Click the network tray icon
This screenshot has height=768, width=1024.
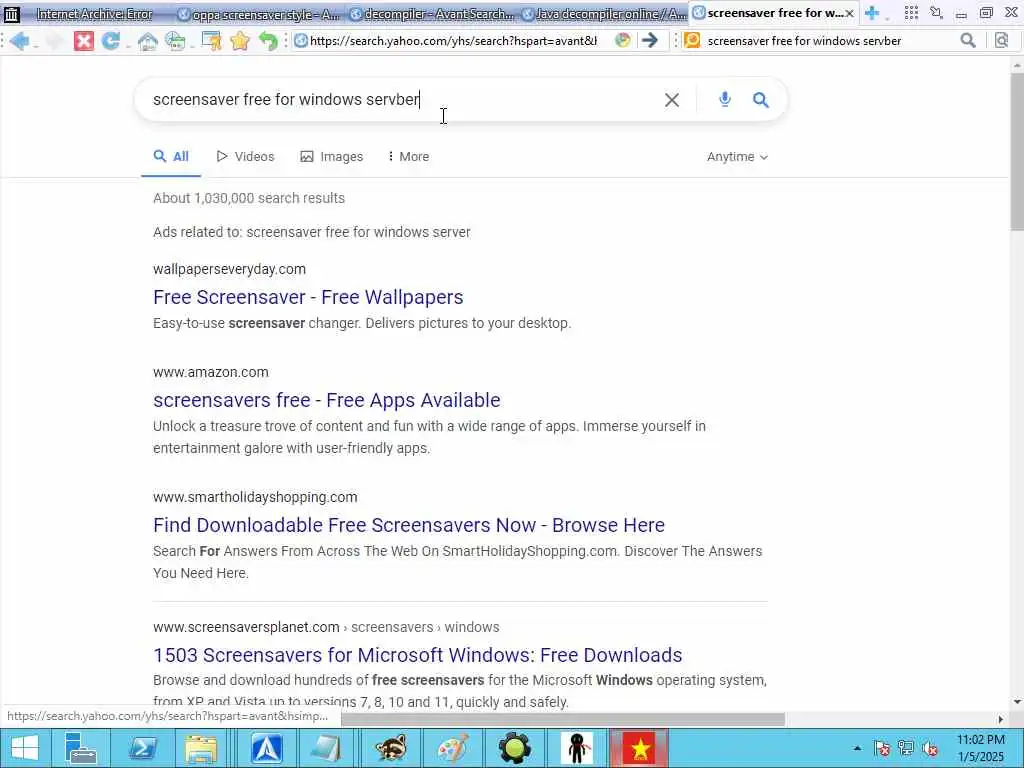pyautogui.click(x=906, y=748)
